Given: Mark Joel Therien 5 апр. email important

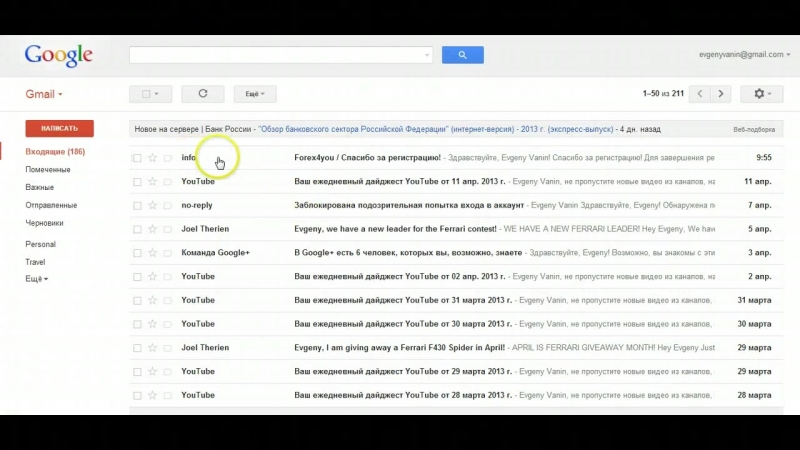Looking at the screenshot, I should [167, 229].
